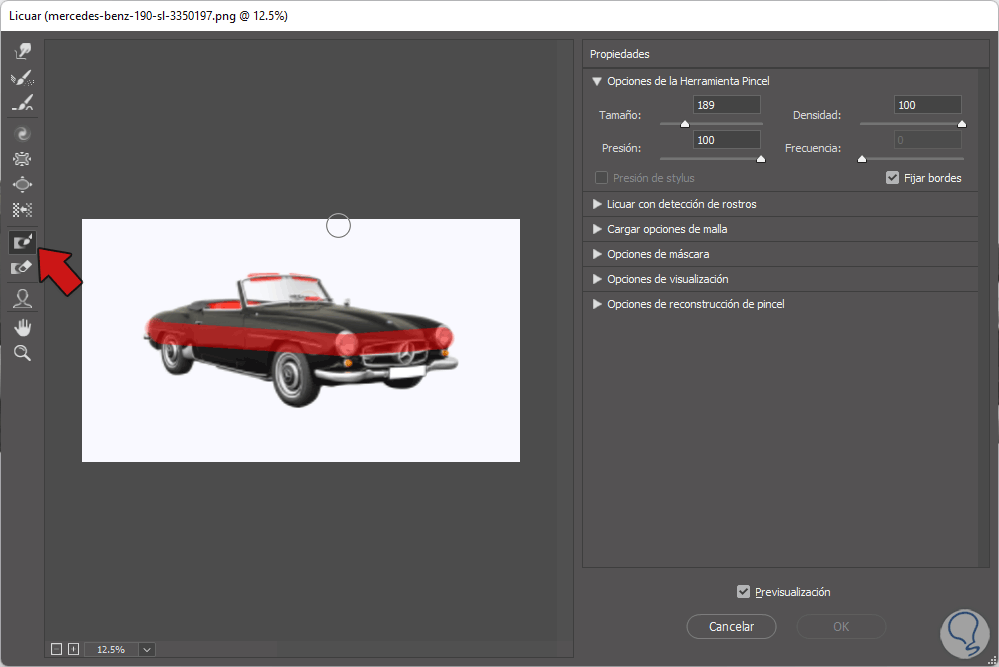999x667 pixels.
Task: Uncheck the Previsualización checkbox
Action: (x=743, y=592)
